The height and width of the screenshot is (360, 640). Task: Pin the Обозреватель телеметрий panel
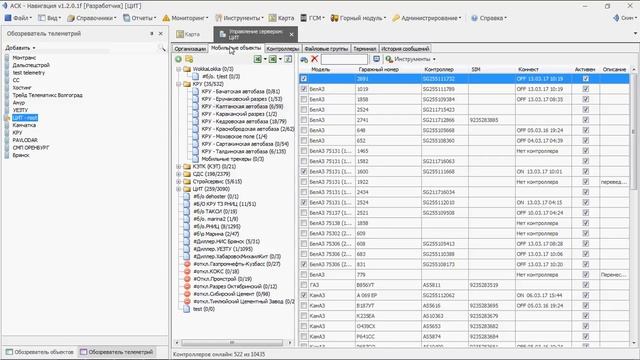[x=152, y=34]
